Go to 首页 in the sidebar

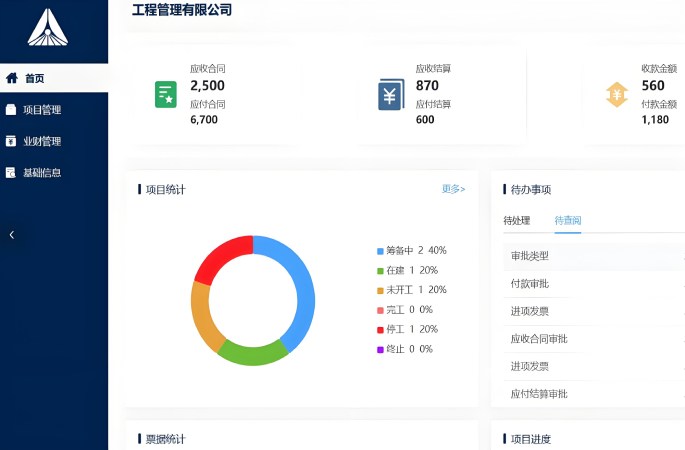click(35, 78)
